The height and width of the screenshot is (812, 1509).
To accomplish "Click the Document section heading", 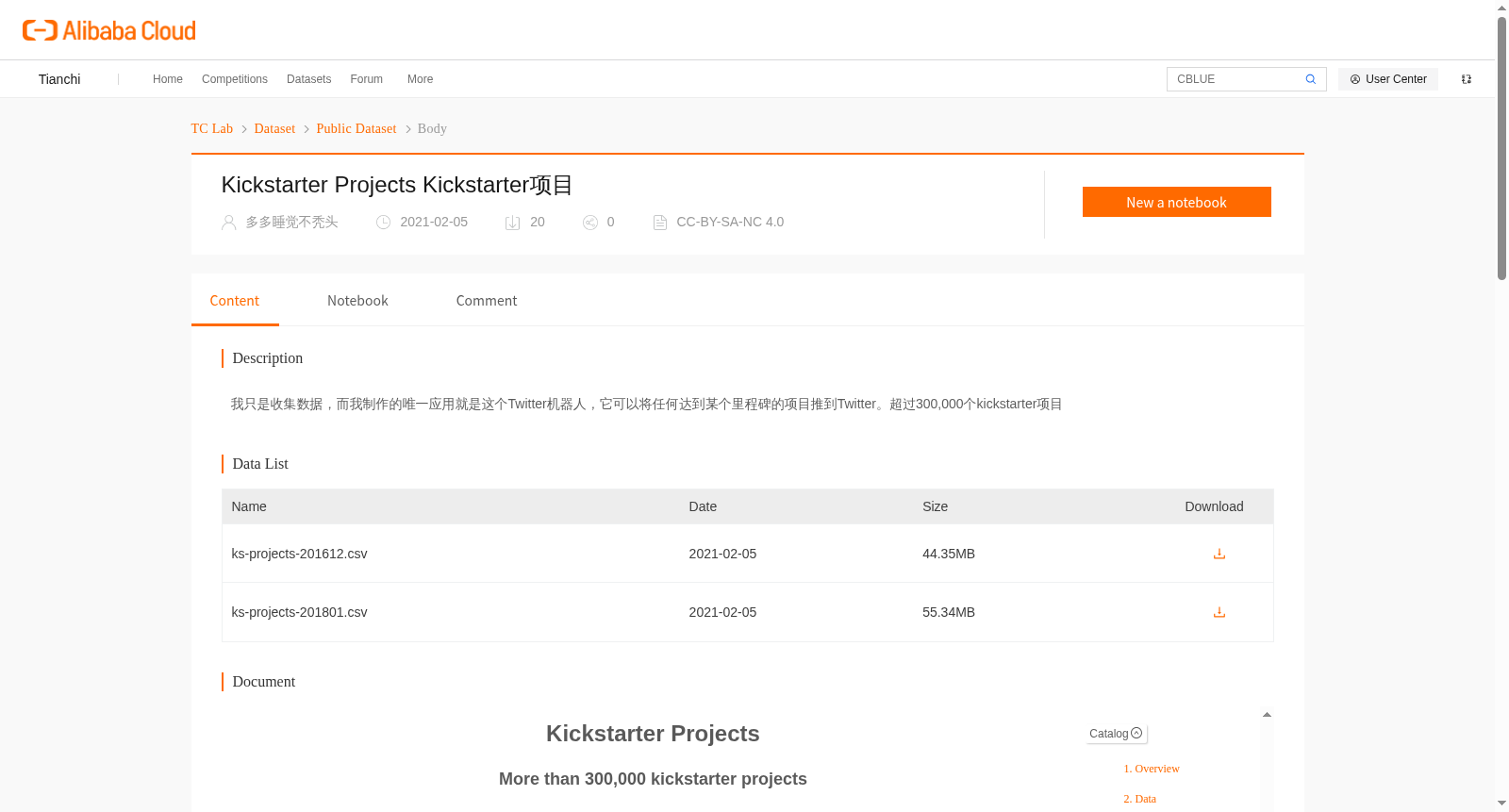I will 264,682.
